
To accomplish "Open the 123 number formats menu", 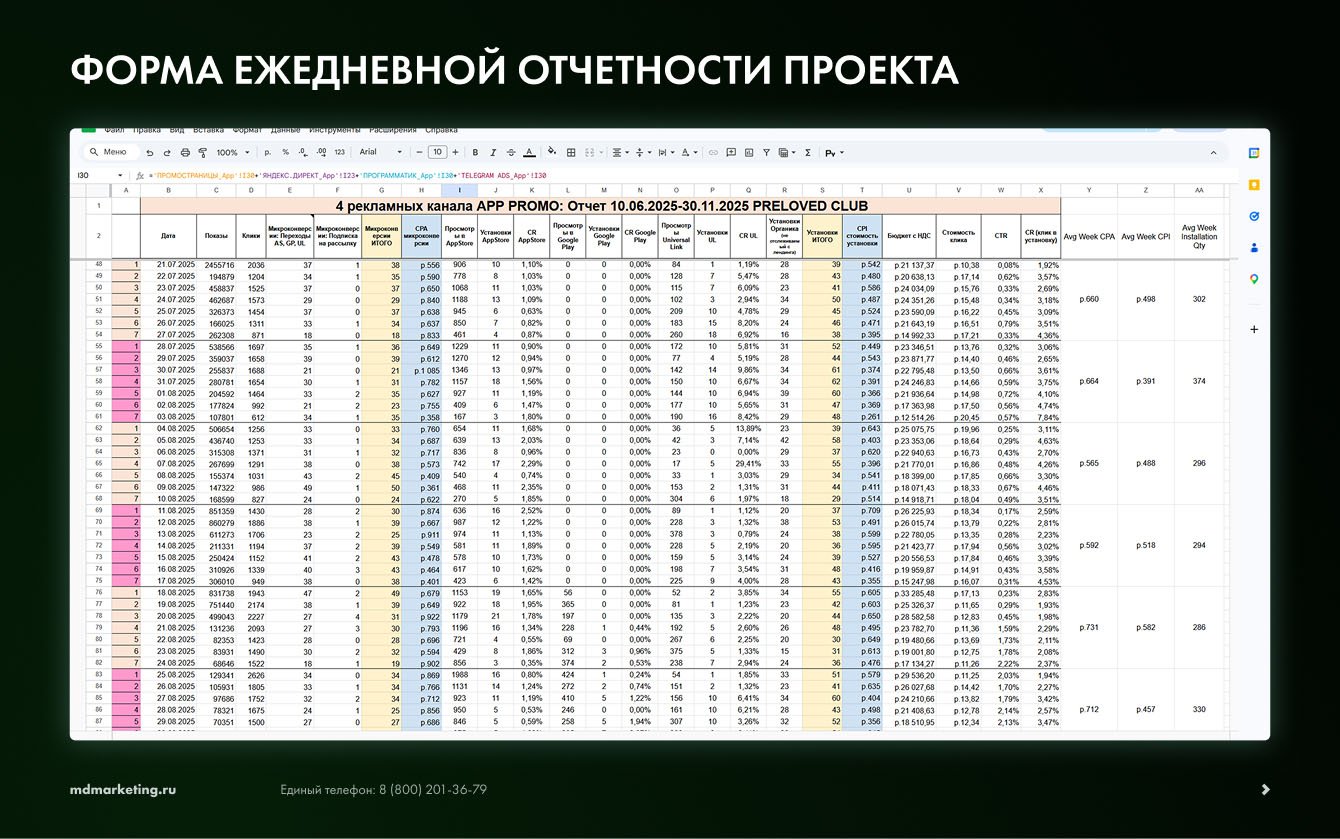I will point(339,153).
